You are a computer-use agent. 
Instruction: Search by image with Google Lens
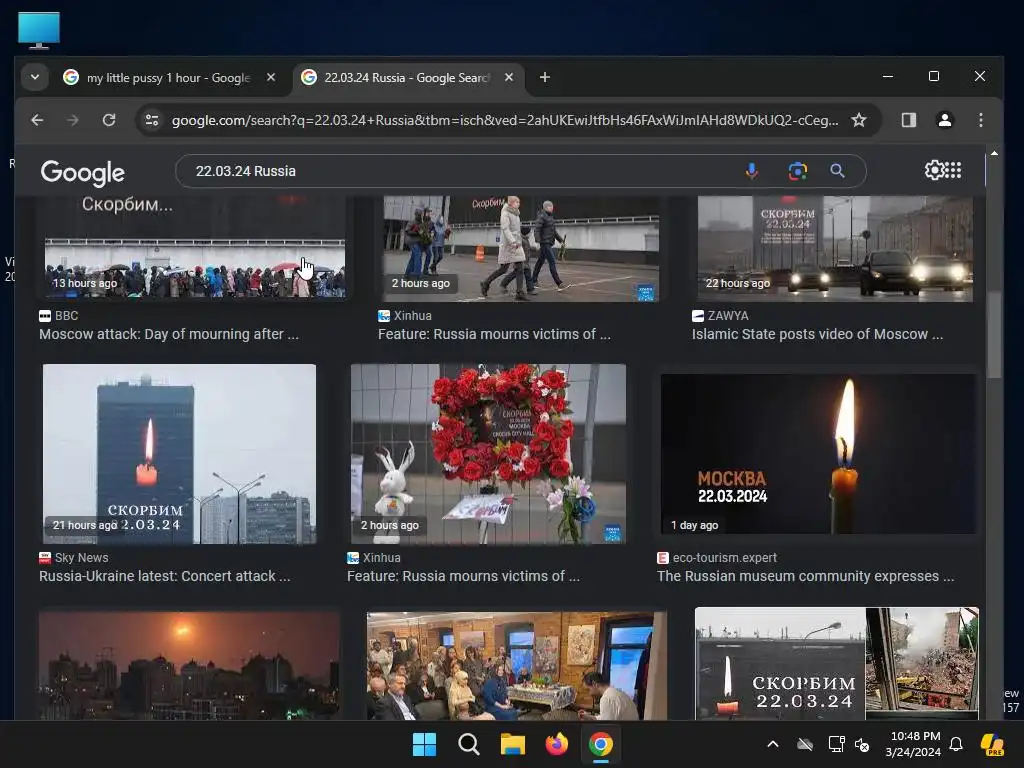[x=797, y=171]
